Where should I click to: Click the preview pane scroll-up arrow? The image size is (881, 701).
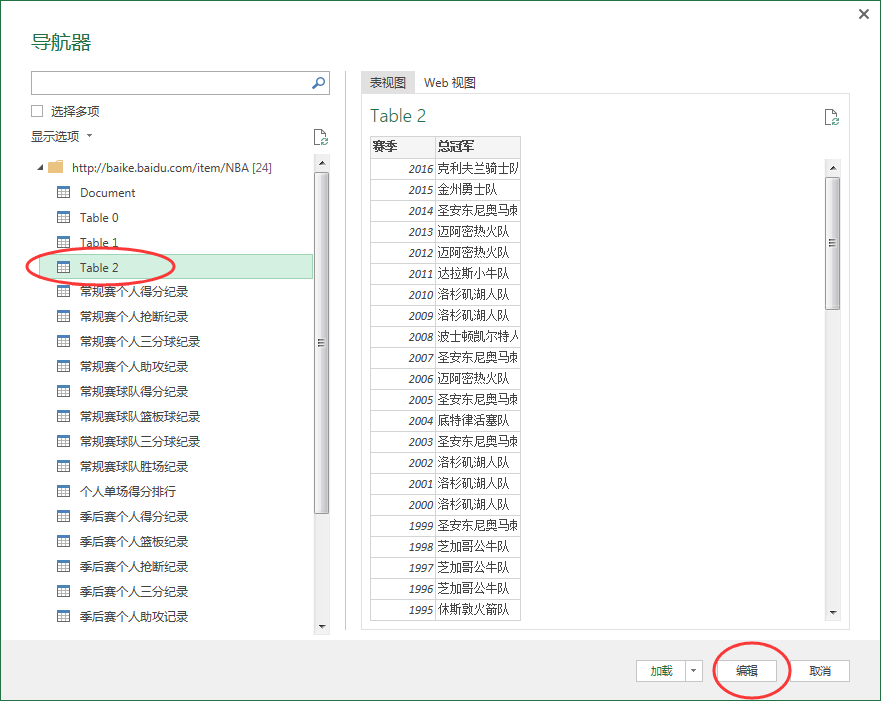(833, 167)
